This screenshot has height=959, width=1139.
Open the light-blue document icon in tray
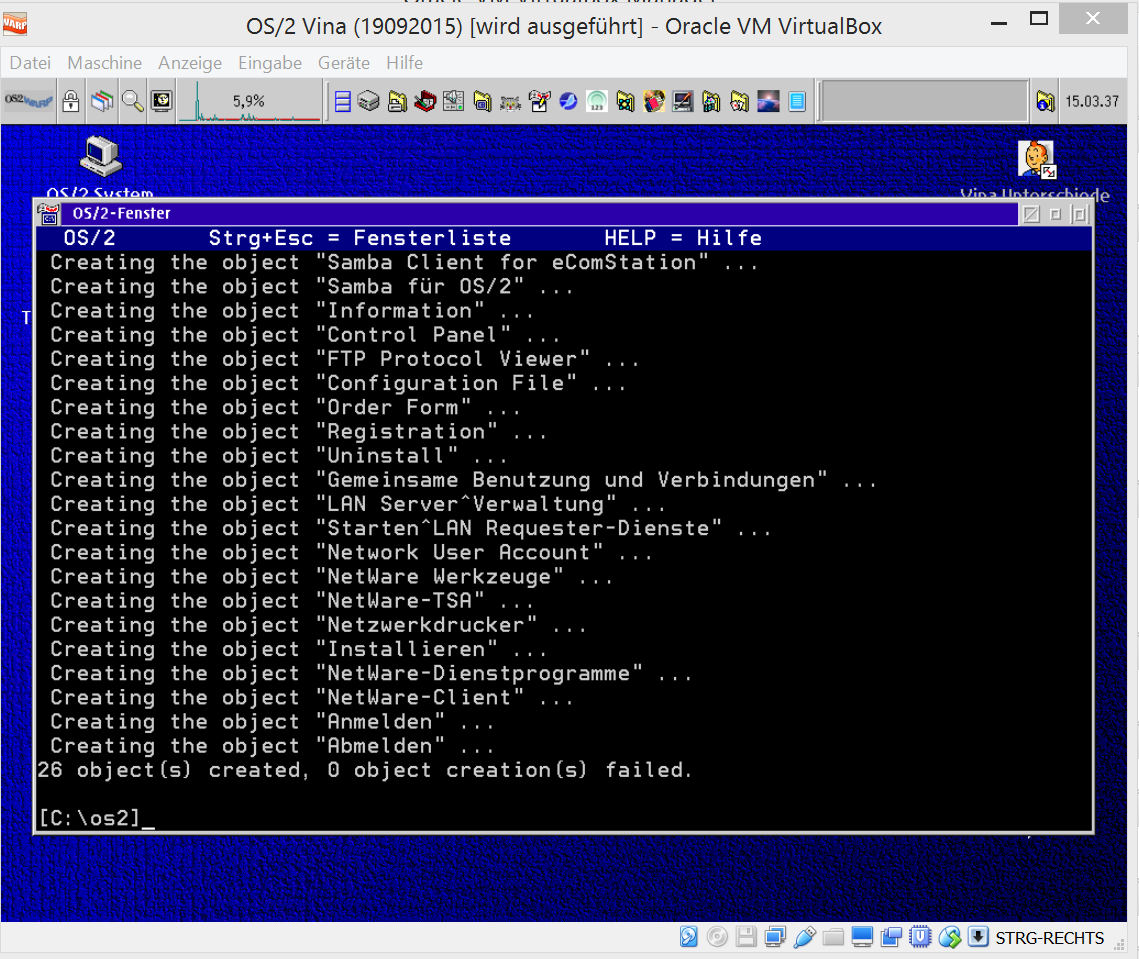point(797,101)
